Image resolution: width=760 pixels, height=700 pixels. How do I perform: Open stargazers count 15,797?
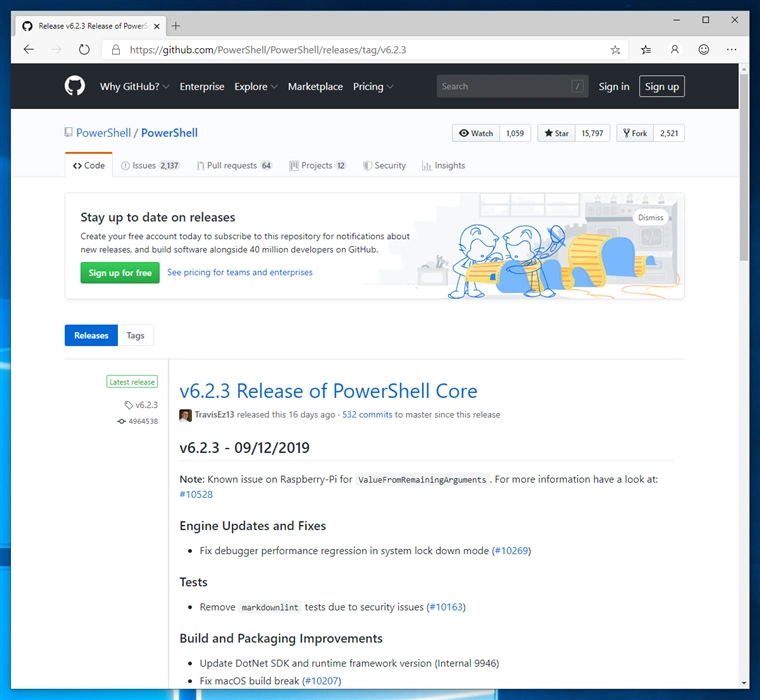click(592, 133)
